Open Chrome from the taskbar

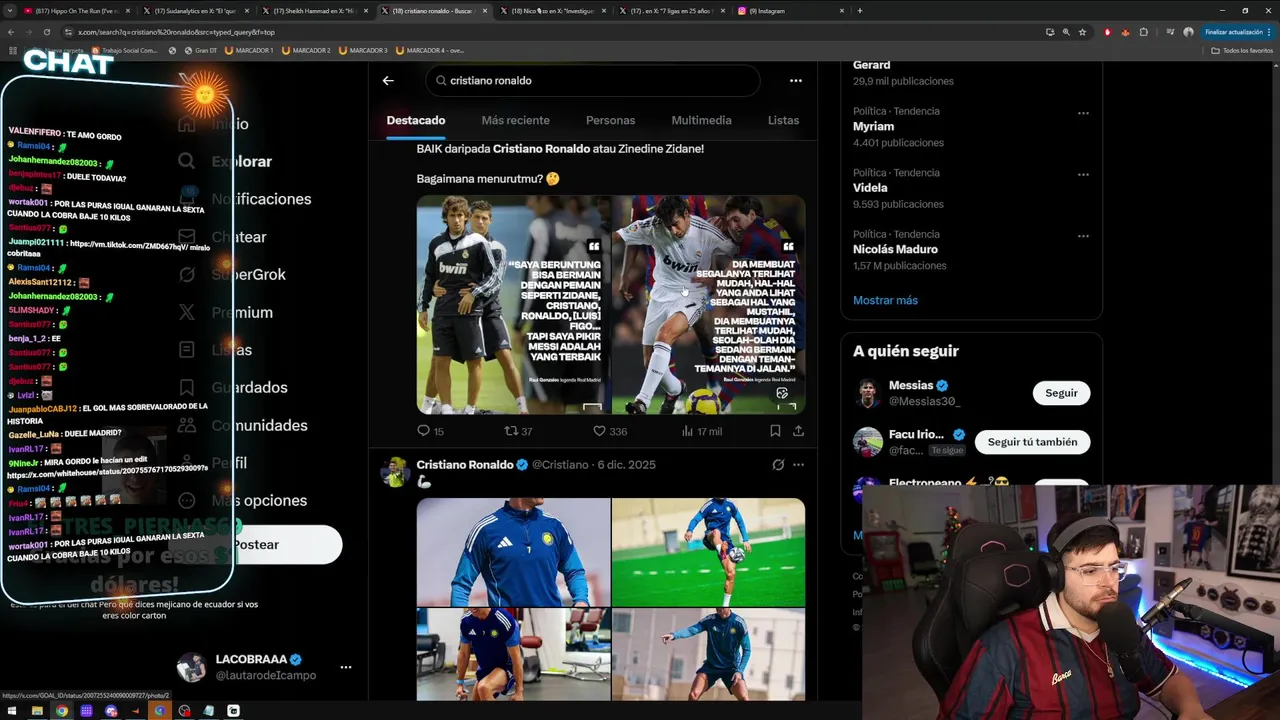(x=62, y=711)
